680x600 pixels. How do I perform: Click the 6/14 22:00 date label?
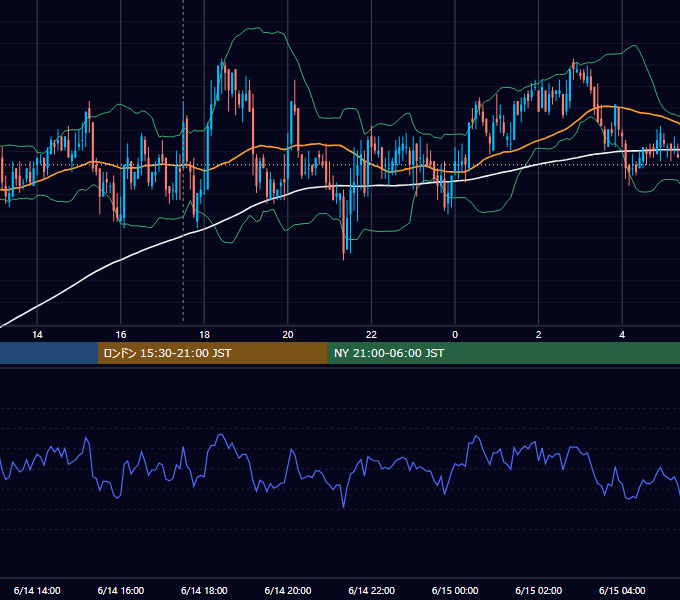[371, 590]
